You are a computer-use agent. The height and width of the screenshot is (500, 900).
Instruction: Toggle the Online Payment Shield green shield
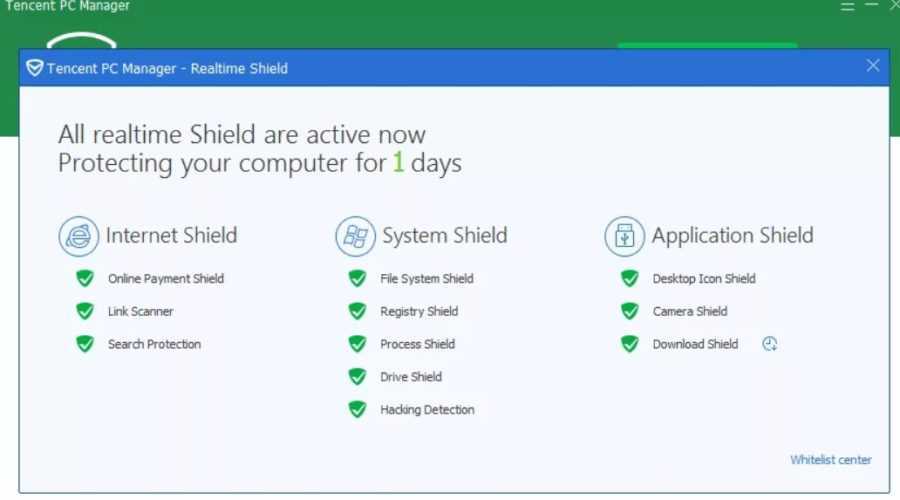[x=85, y=279]
